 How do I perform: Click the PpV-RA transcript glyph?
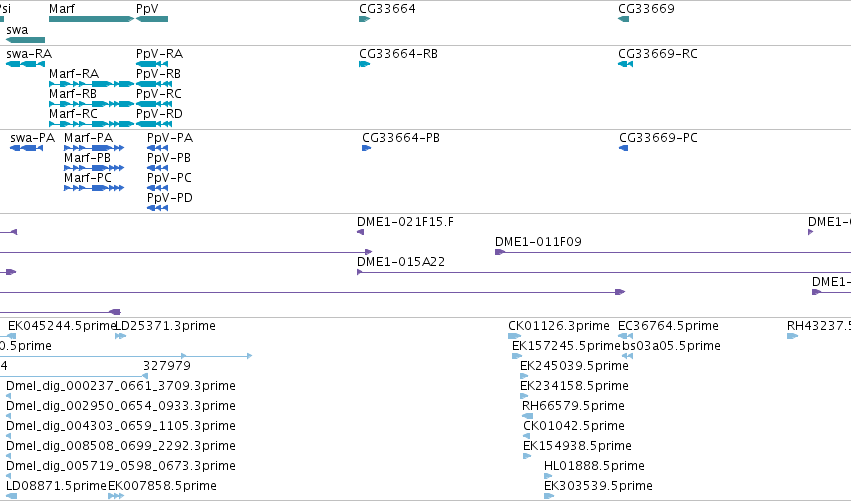(152, 64)
